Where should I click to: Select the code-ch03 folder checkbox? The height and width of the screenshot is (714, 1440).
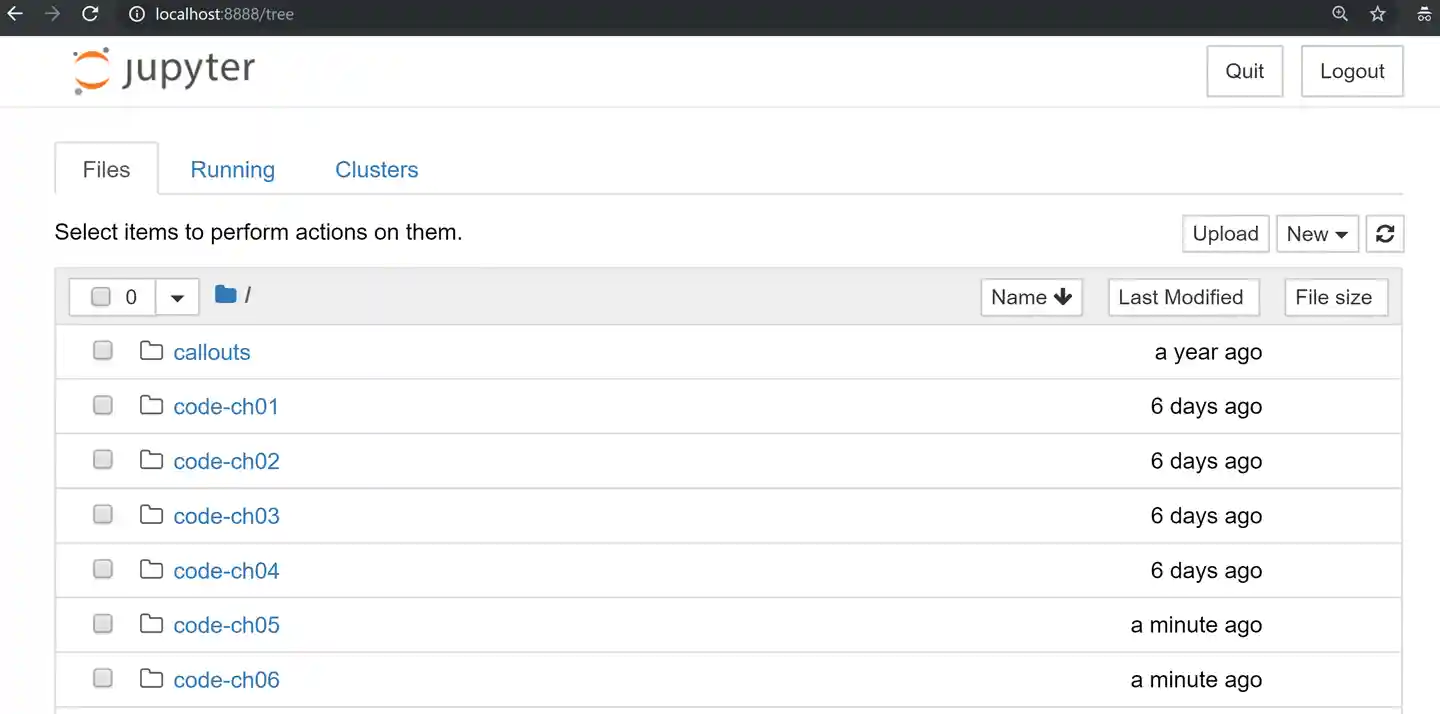tap(103, 515)
